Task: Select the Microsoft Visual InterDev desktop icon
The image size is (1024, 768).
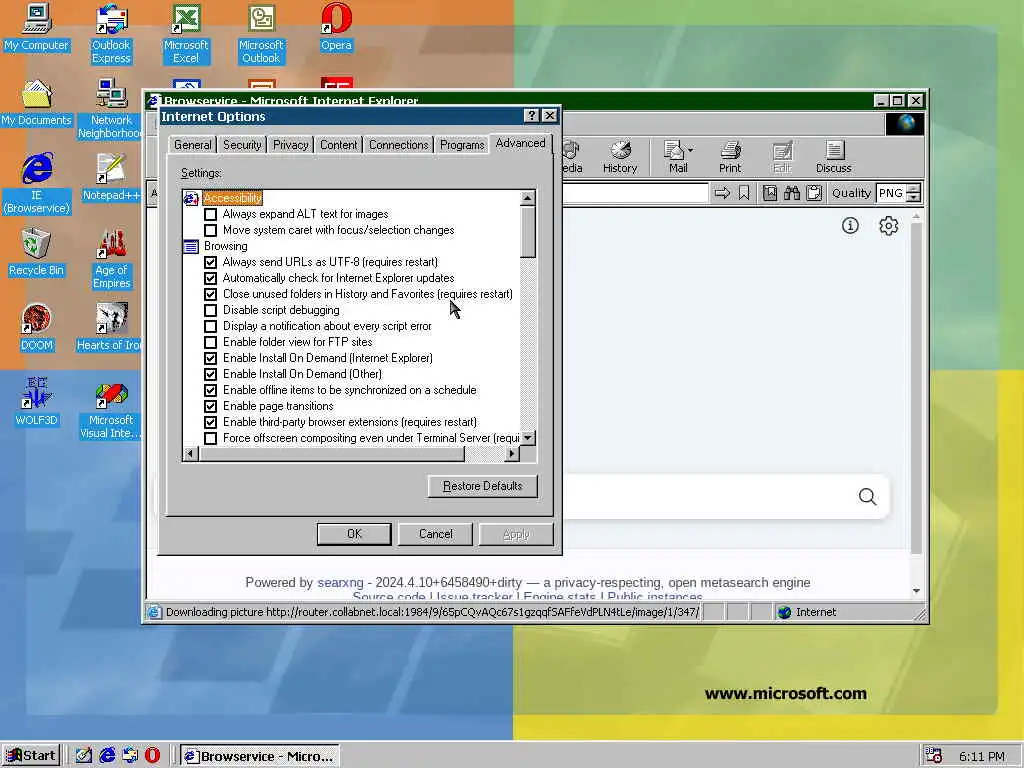Action: pos(111,409)
